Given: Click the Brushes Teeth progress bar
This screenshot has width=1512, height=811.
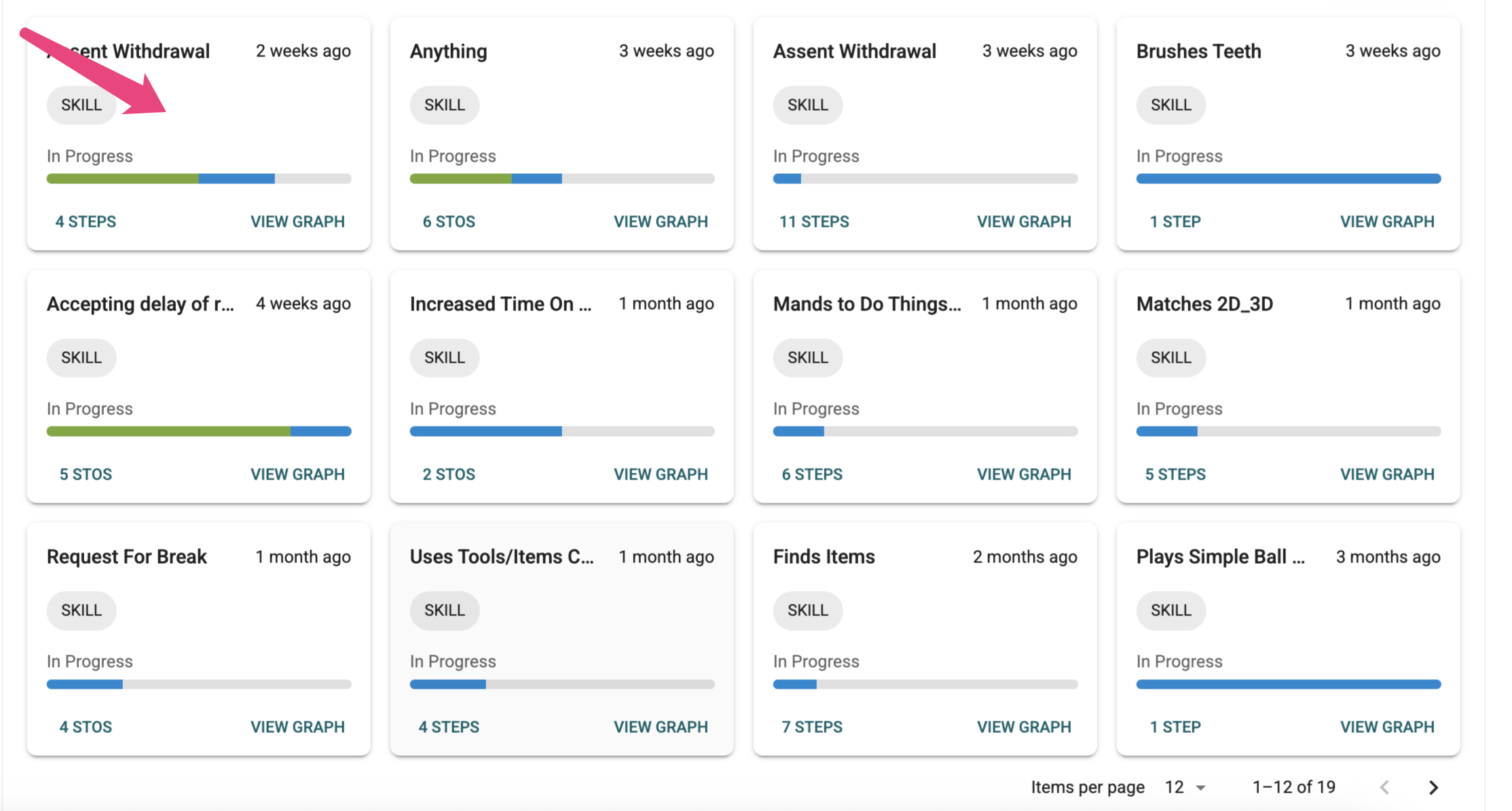Looking at the screenshot, I should (x=1288, y=179).
